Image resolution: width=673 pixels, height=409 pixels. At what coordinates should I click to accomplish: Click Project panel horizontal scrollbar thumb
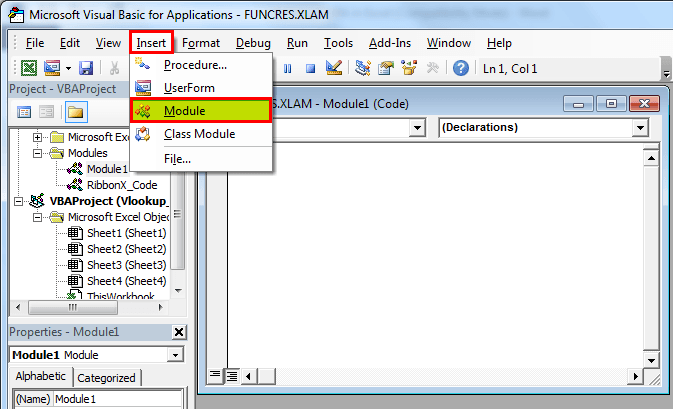coord(73,307)
